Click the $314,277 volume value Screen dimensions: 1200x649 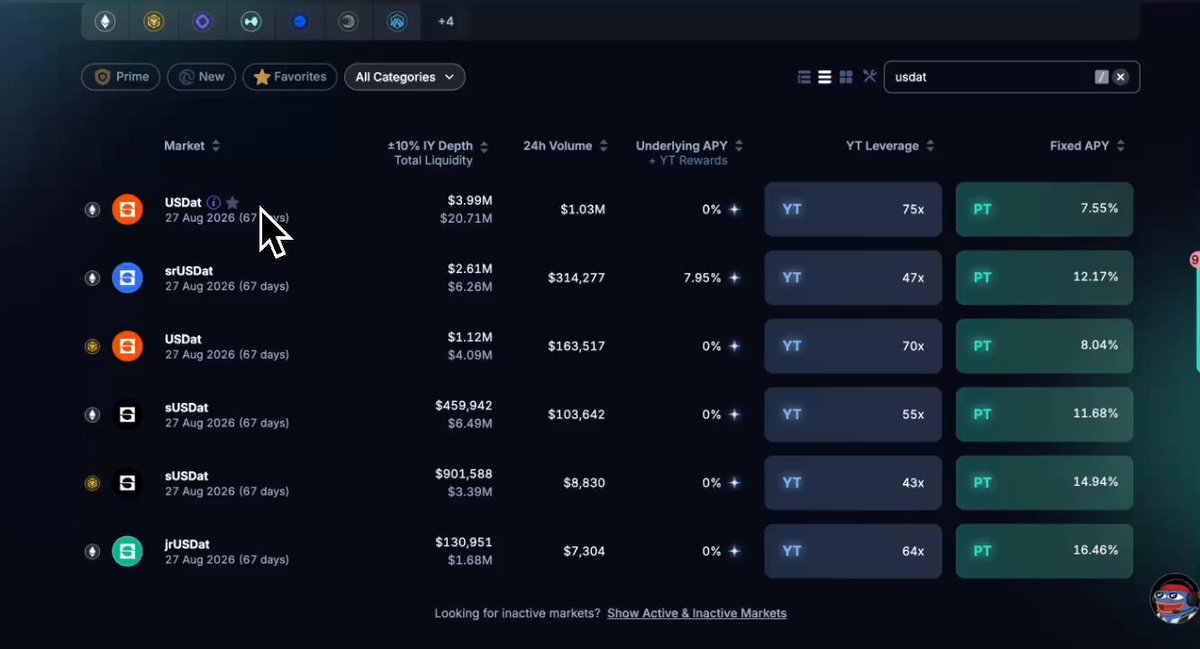576,278
